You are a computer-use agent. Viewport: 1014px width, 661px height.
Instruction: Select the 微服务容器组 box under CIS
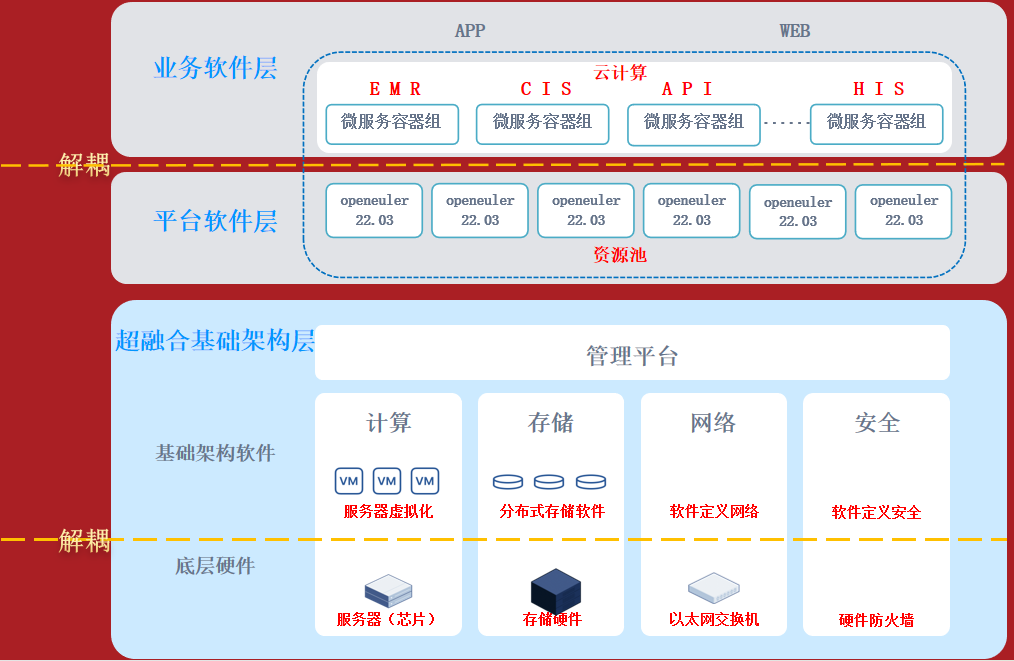542,123
